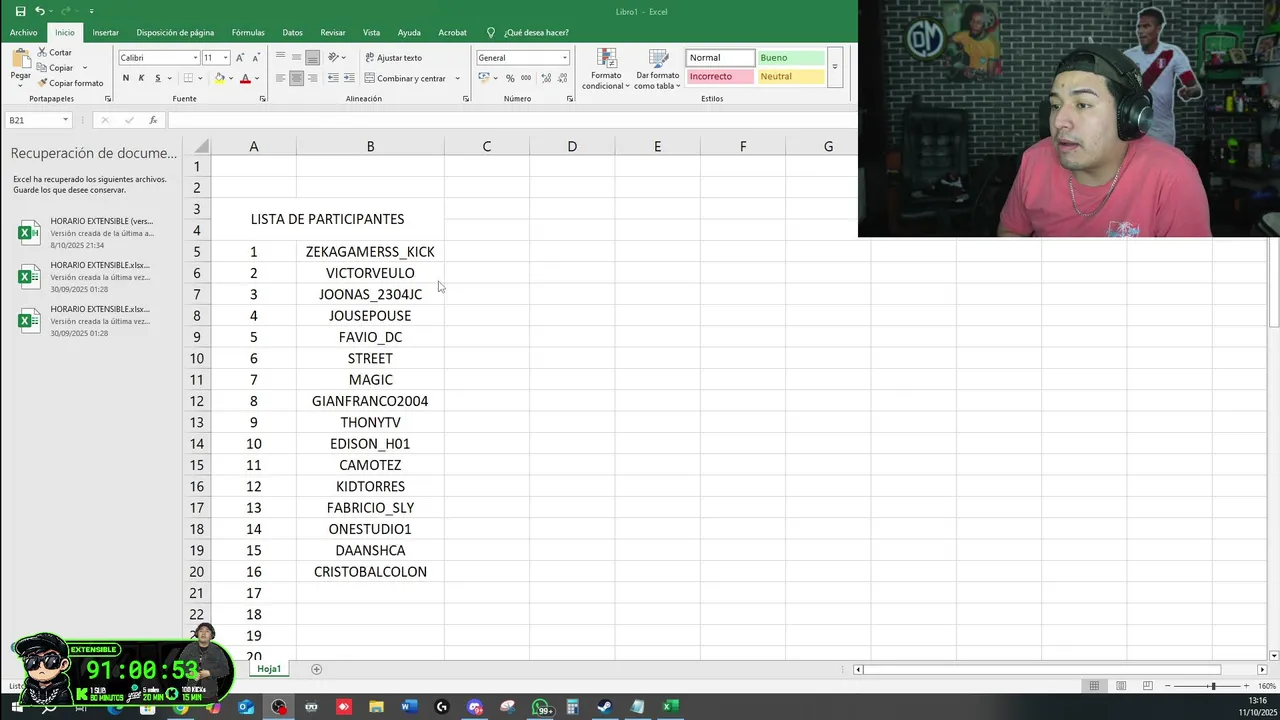Toggle center horizontal alignment
Viewport: 1280px width, 720px height.
click(297, 78)
